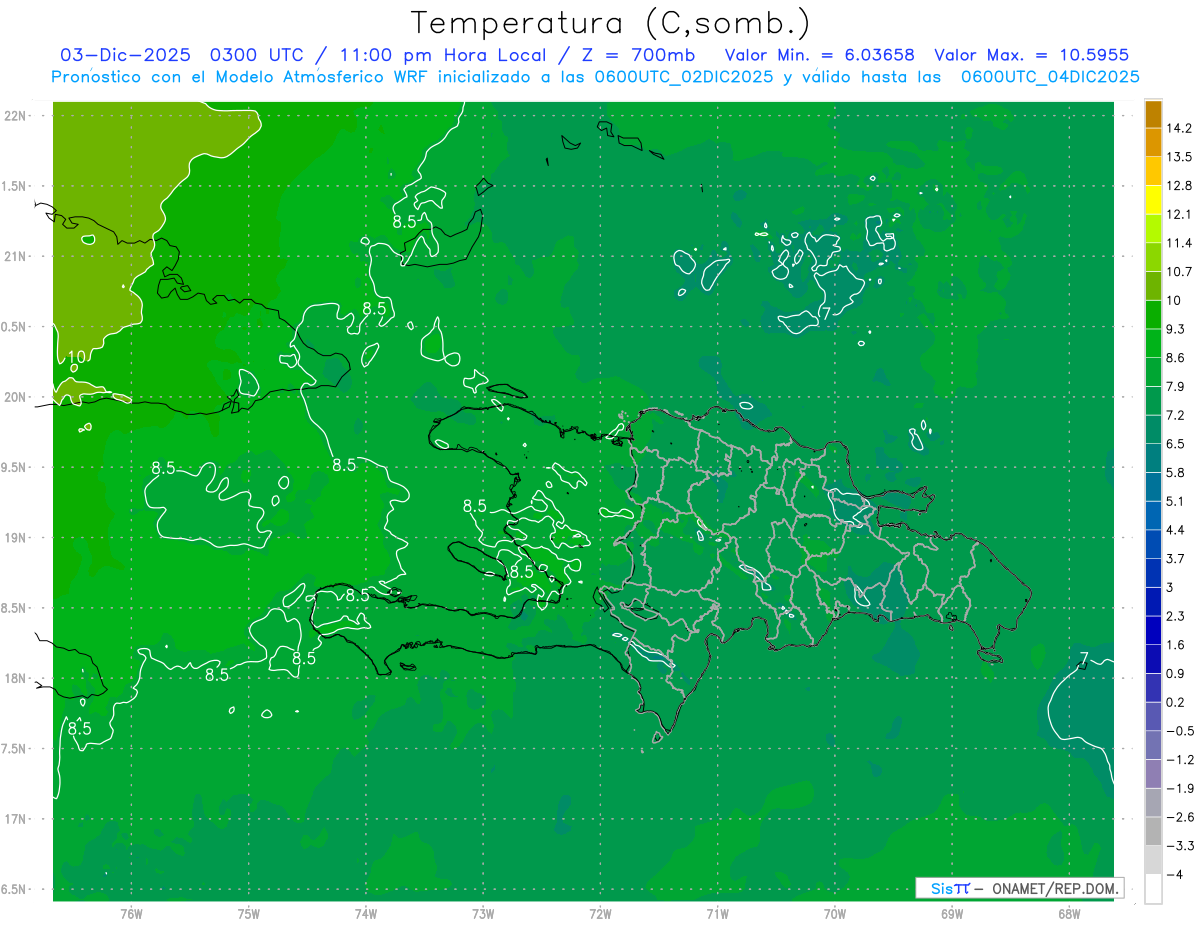Click legend value "-0.5"
This screenshot has height=927, width=1200.
click(1179, 732)
